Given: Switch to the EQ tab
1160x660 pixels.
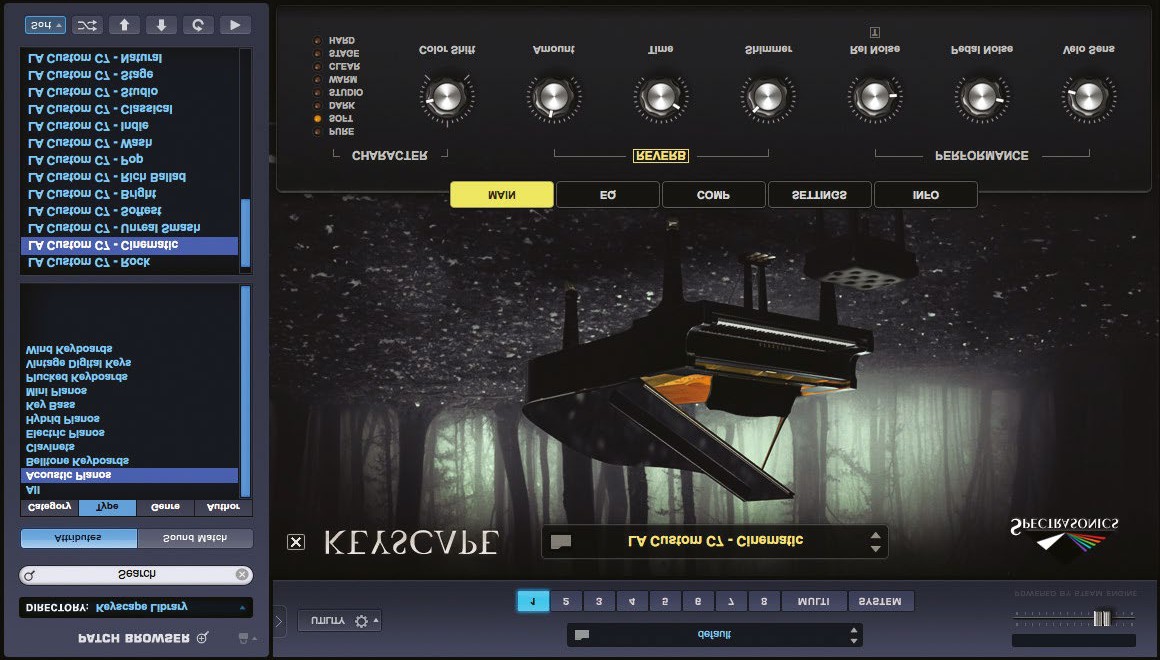Looking at the screenshot, I should (x=607, y=195).
